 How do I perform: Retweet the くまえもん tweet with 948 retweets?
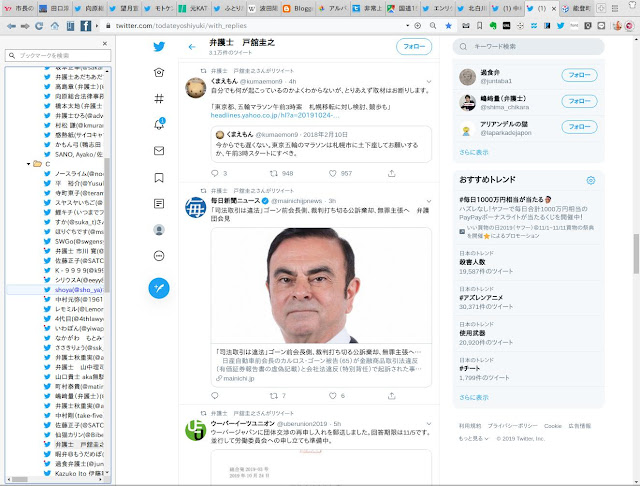pos(274,173)
